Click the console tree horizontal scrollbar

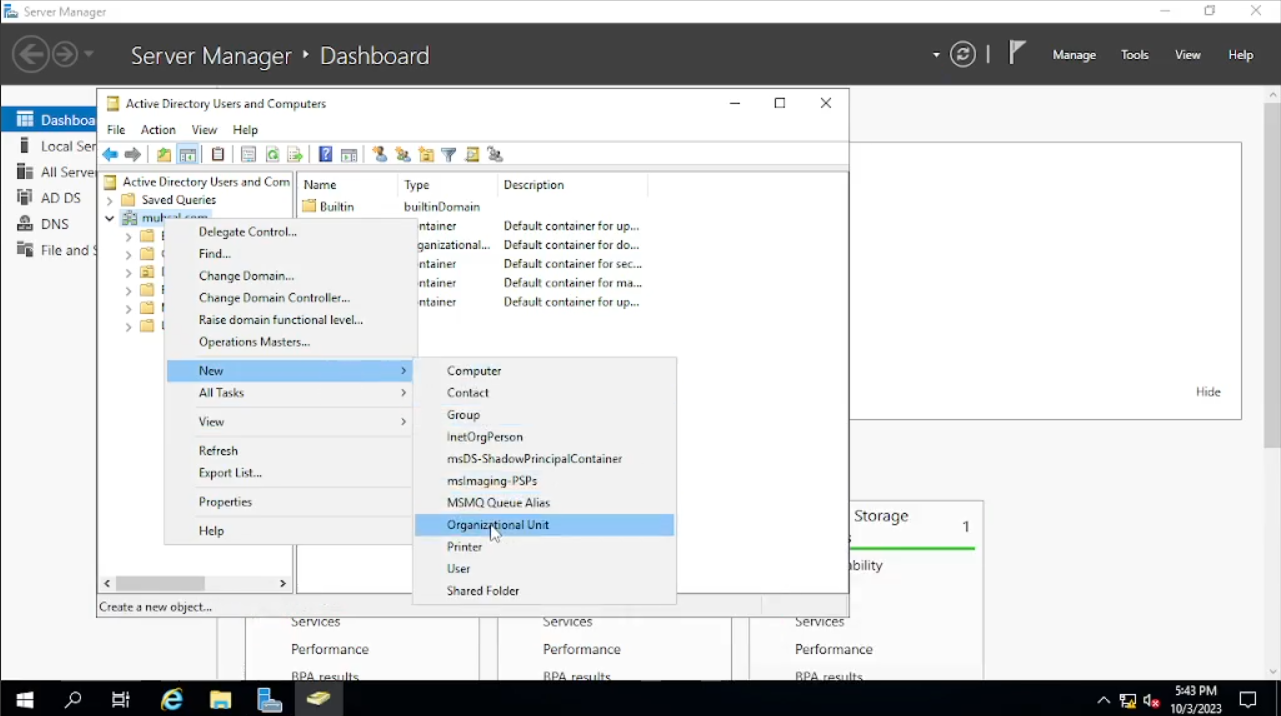(160, 583)
